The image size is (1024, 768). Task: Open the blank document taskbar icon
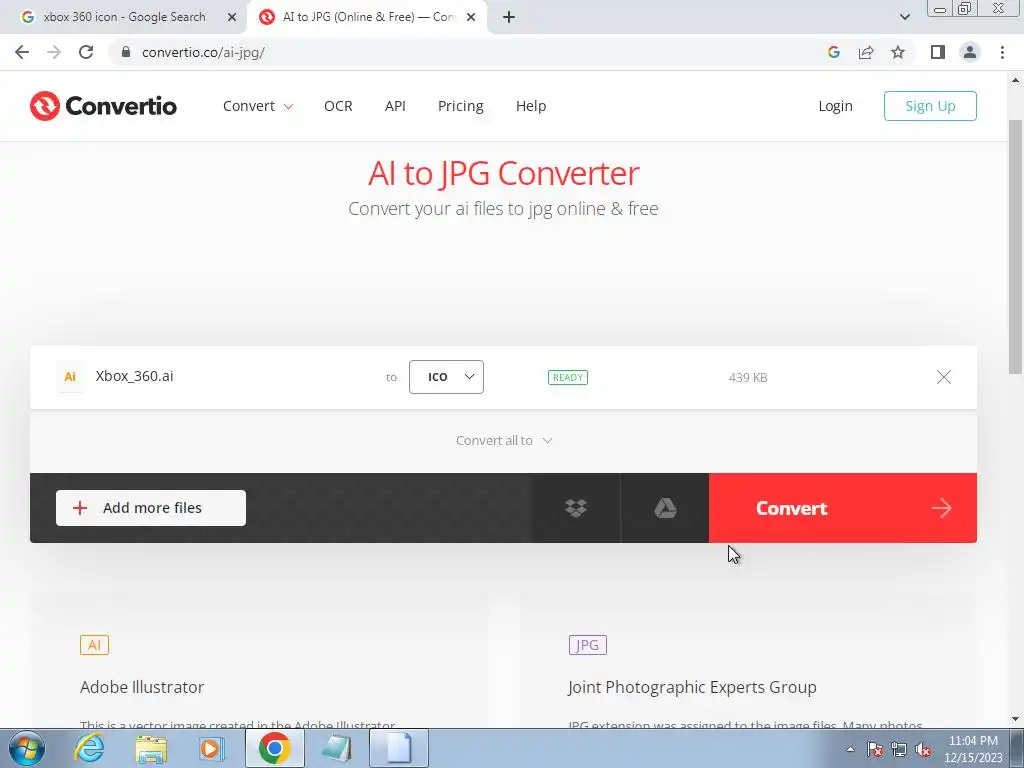(x=399, y=748)
